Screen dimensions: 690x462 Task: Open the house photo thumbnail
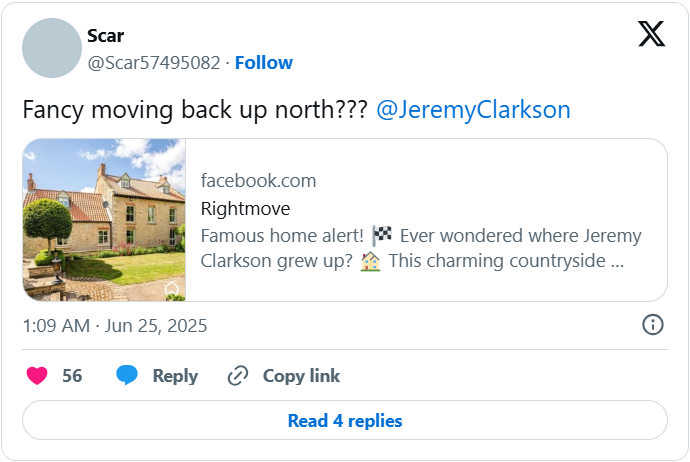click(104, 220)
